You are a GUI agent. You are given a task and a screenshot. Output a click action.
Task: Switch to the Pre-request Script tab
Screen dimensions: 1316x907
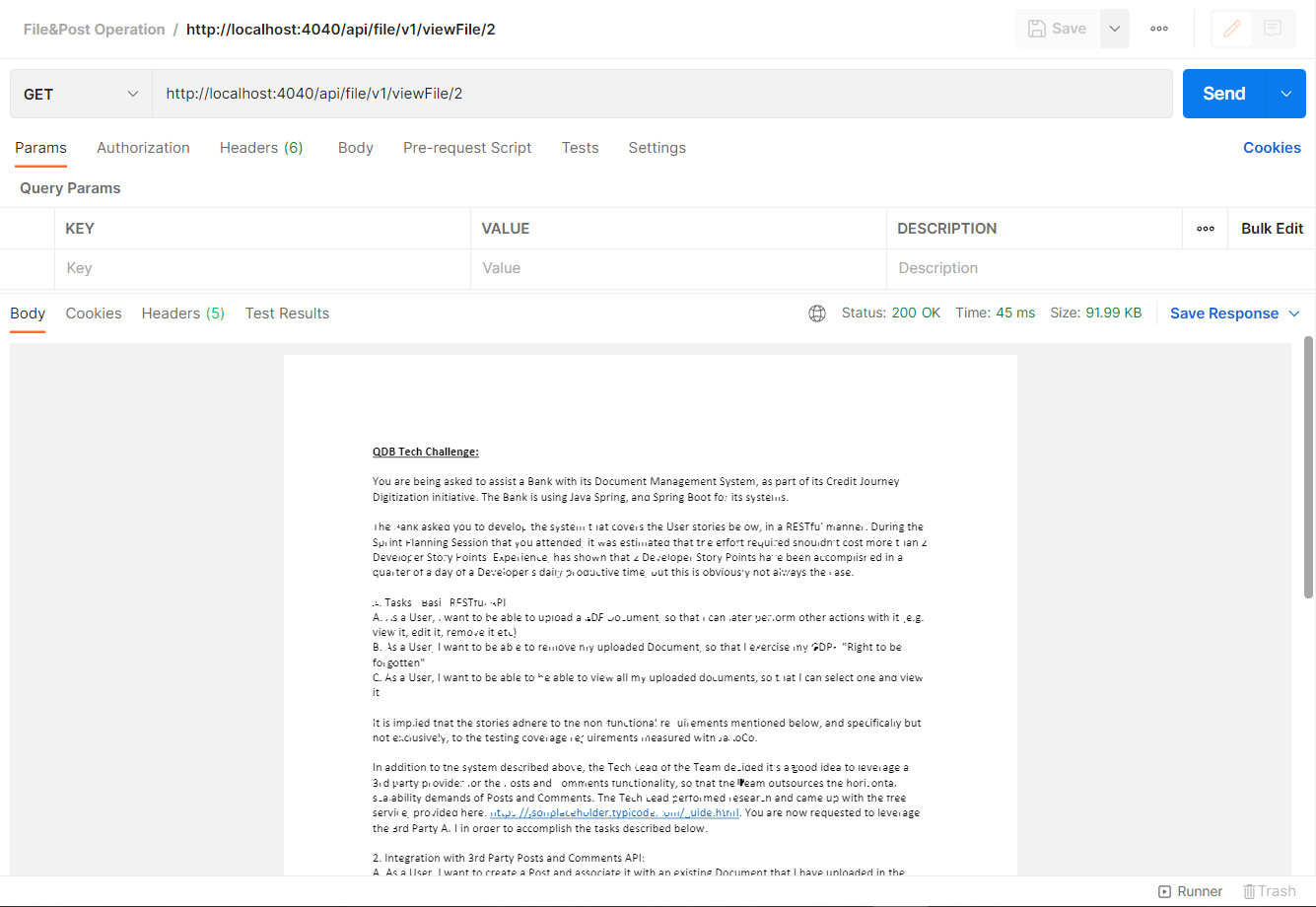click(467, 147)
